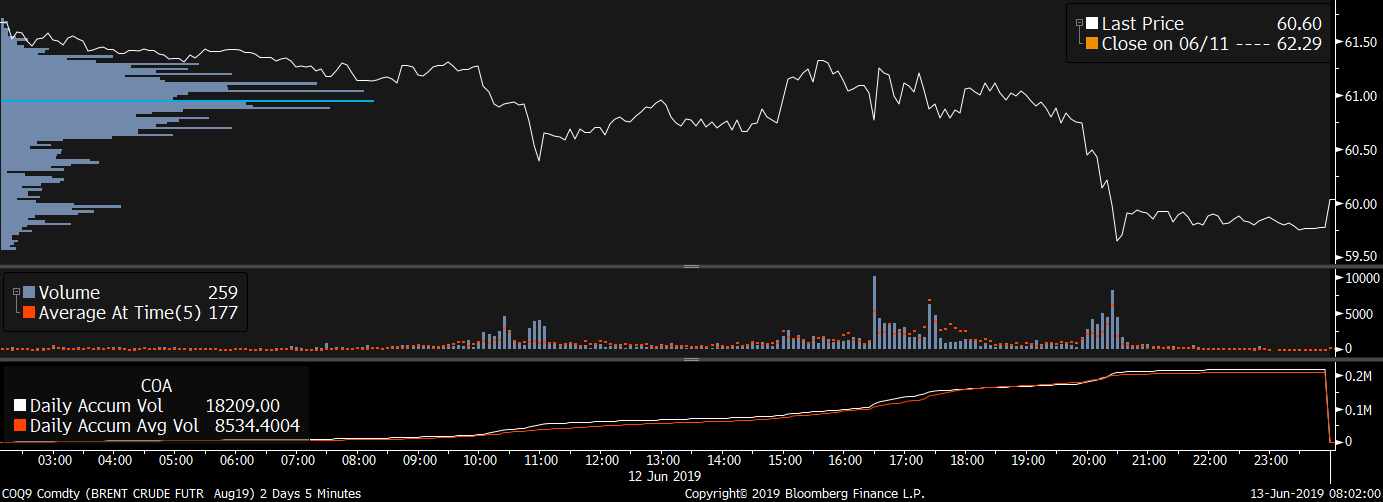Click the 04:00 time axis label
The width and height of the screenshot is (1383, 502).
(115, 461)
